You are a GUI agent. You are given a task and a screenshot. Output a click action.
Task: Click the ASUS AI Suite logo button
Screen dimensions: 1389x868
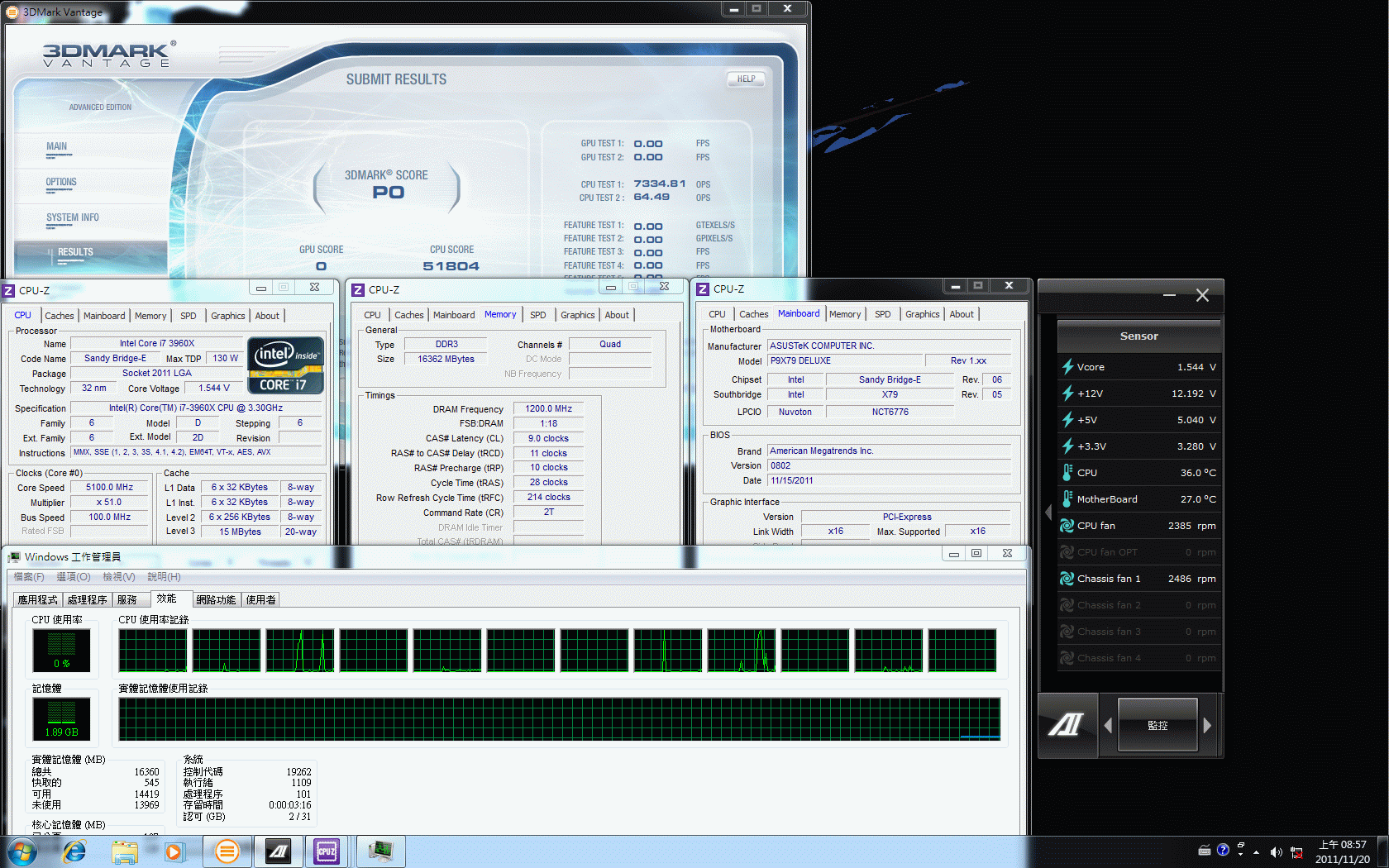point(1067,725)
